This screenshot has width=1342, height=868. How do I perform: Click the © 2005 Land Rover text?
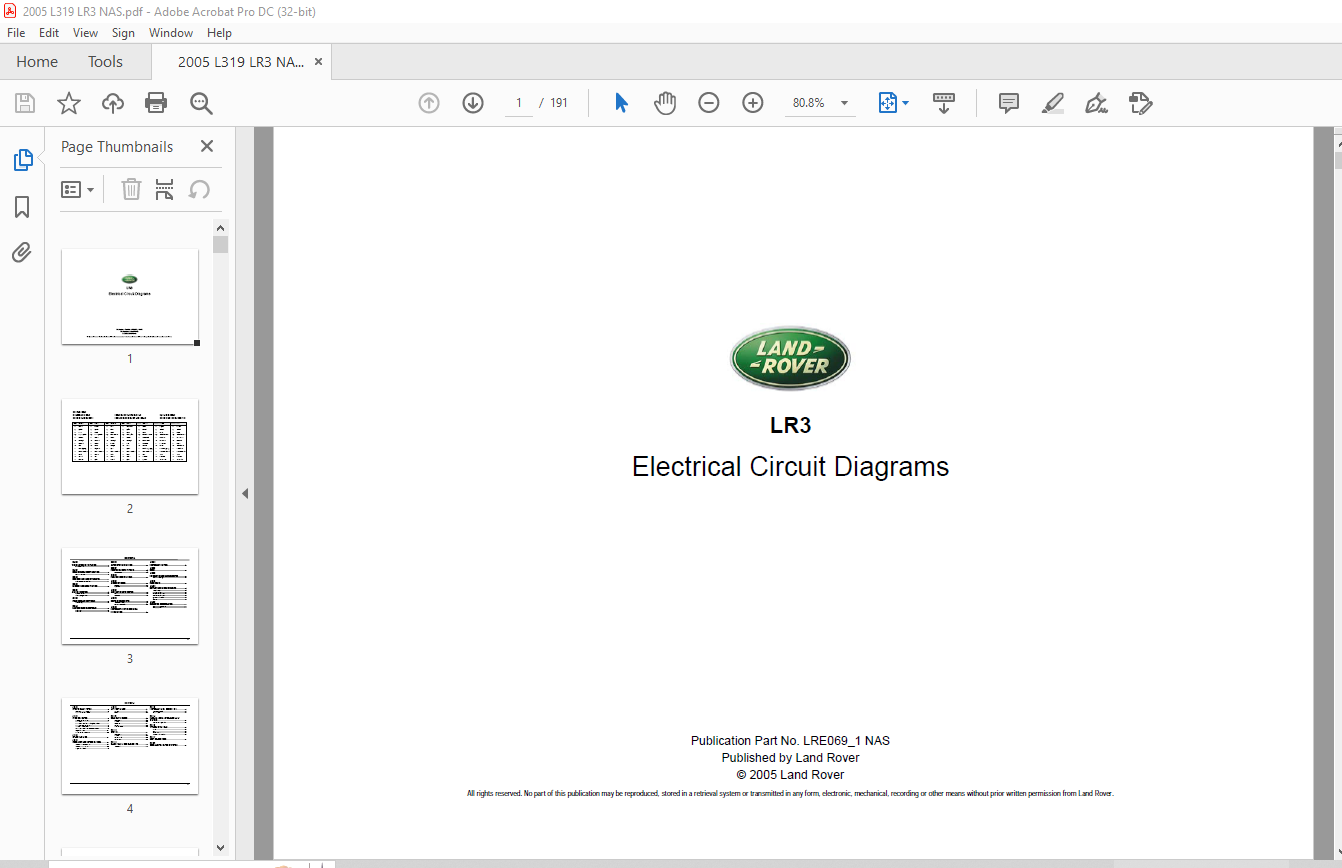coord(790,775)
